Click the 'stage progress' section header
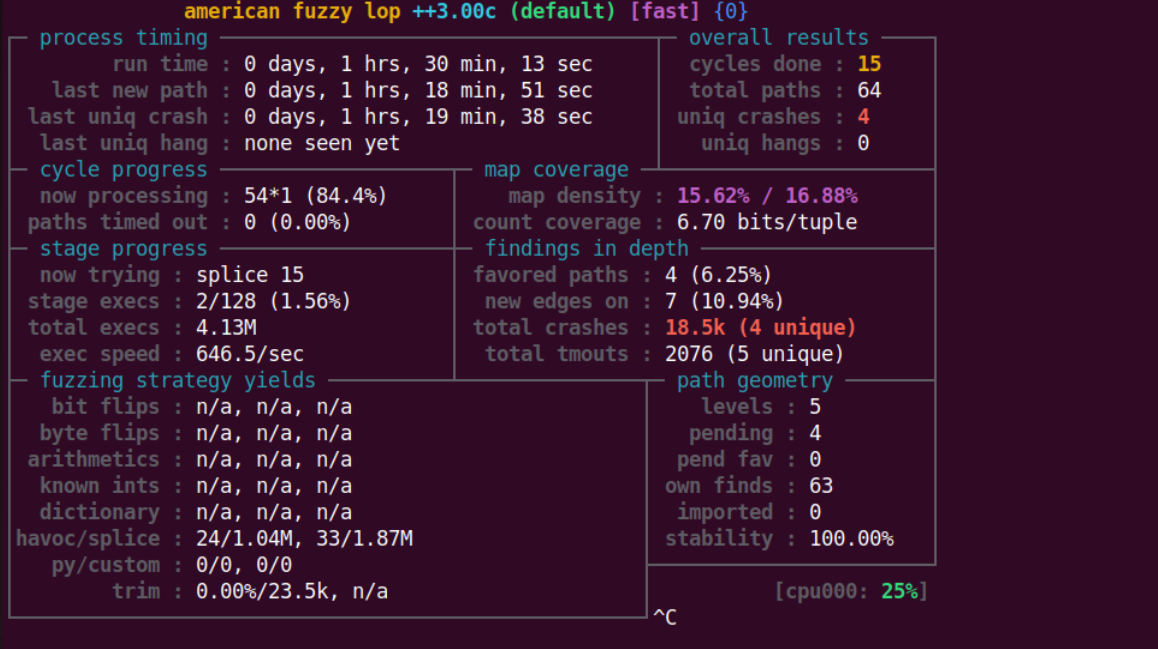 123,249
